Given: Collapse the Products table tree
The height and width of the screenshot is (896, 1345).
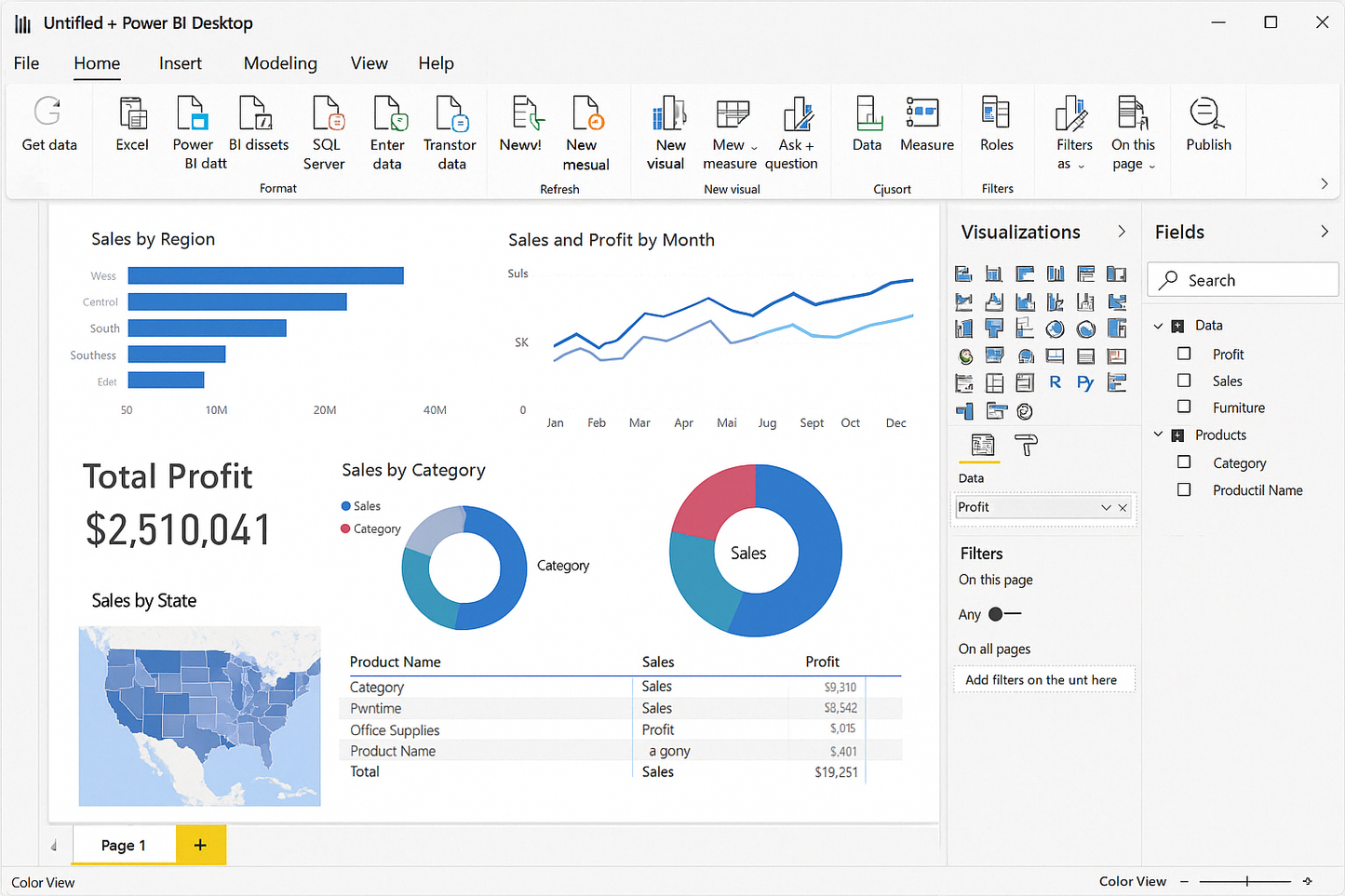Looking at the screenshot, I should pos(1159,435).
